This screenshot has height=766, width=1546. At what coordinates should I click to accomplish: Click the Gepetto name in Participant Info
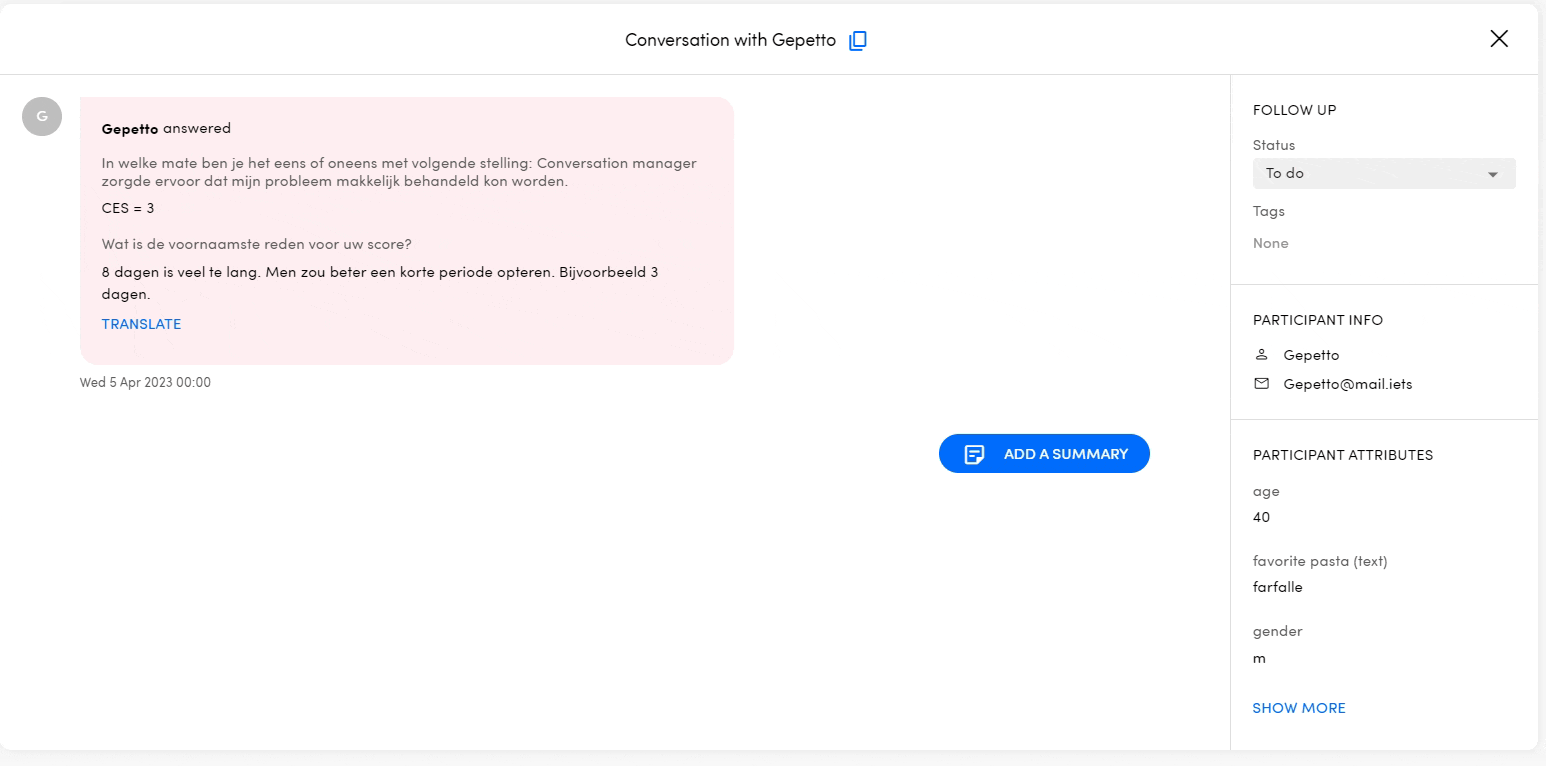click(x=1311, y=355)
